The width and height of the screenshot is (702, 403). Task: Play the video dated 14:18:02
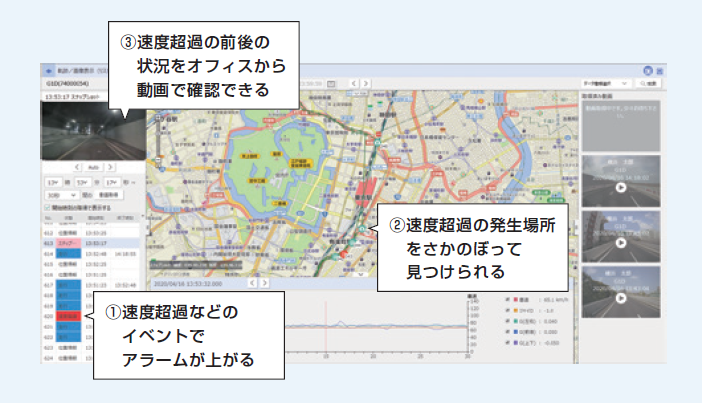621,188
